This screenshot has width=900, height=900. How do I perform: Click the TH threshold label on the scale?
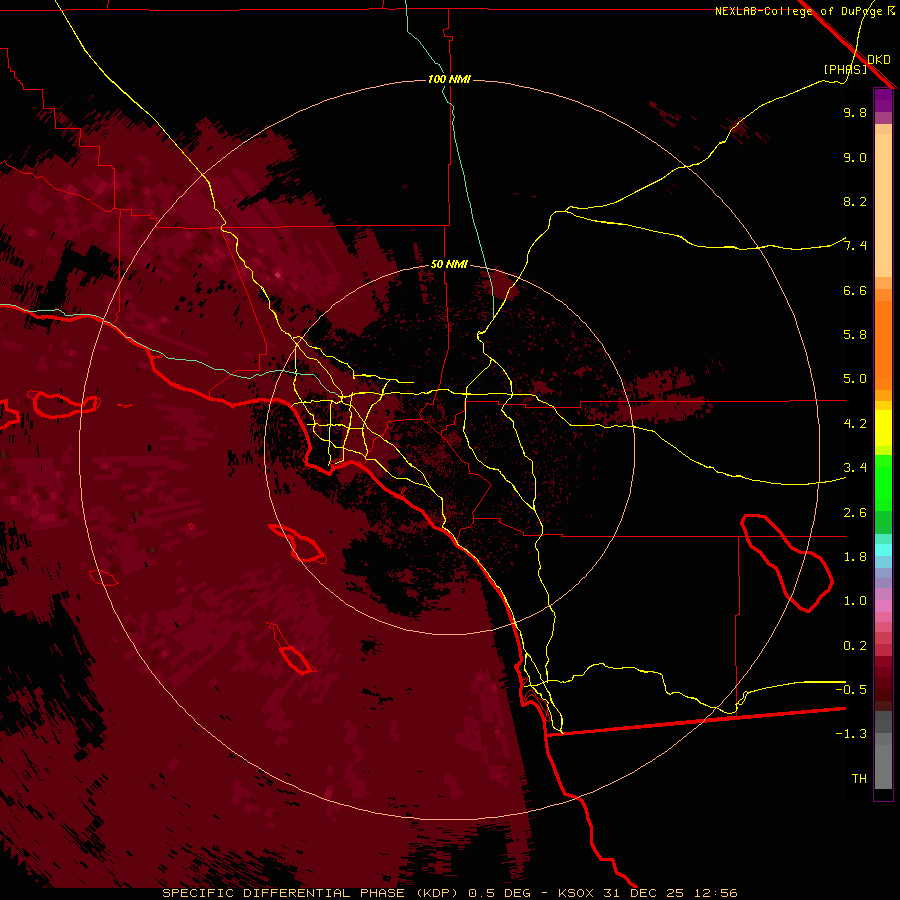pyautogui.click(x=859, y=778)
